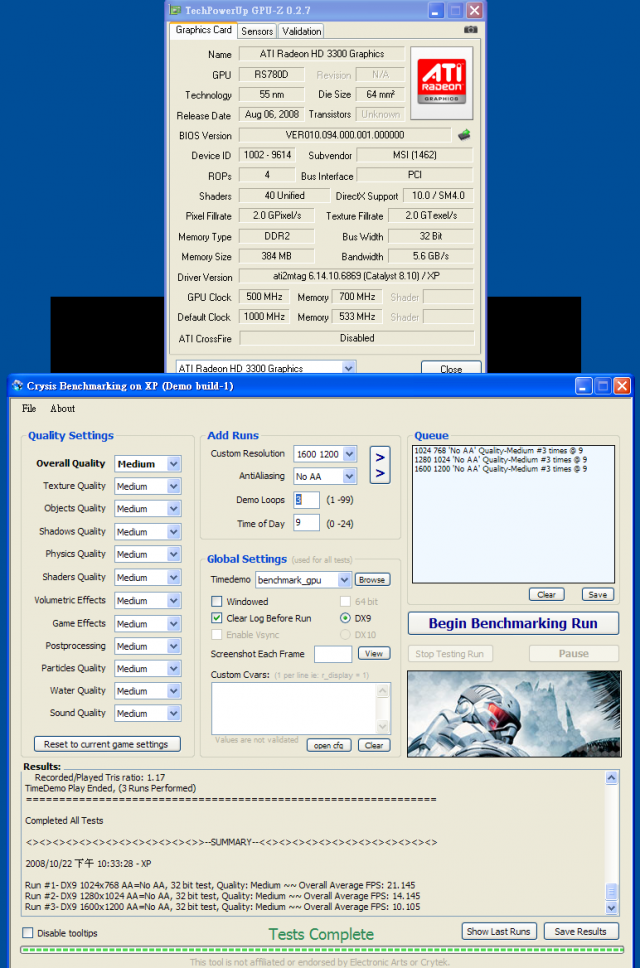Click inside the Custom Cvars text area
Image resolution: width=640 pixels, height=969 pixels.
295,708
